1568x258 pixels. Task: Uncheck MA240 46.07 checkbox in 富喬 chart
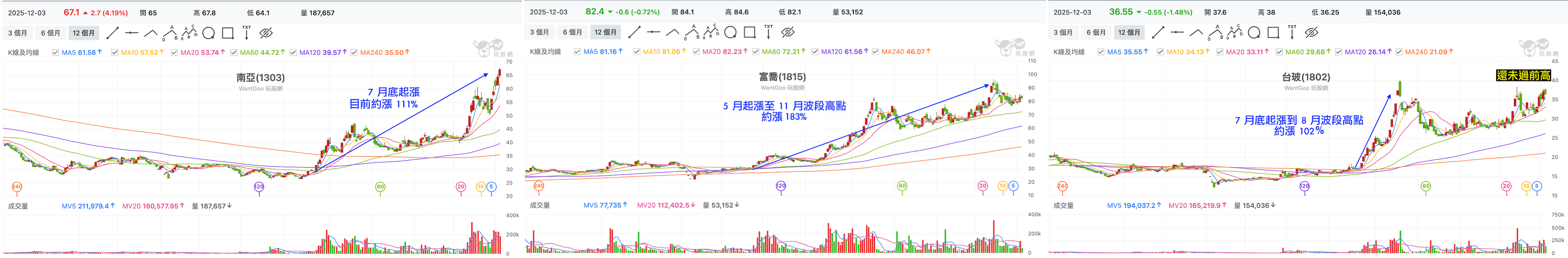tap(875, 52)
